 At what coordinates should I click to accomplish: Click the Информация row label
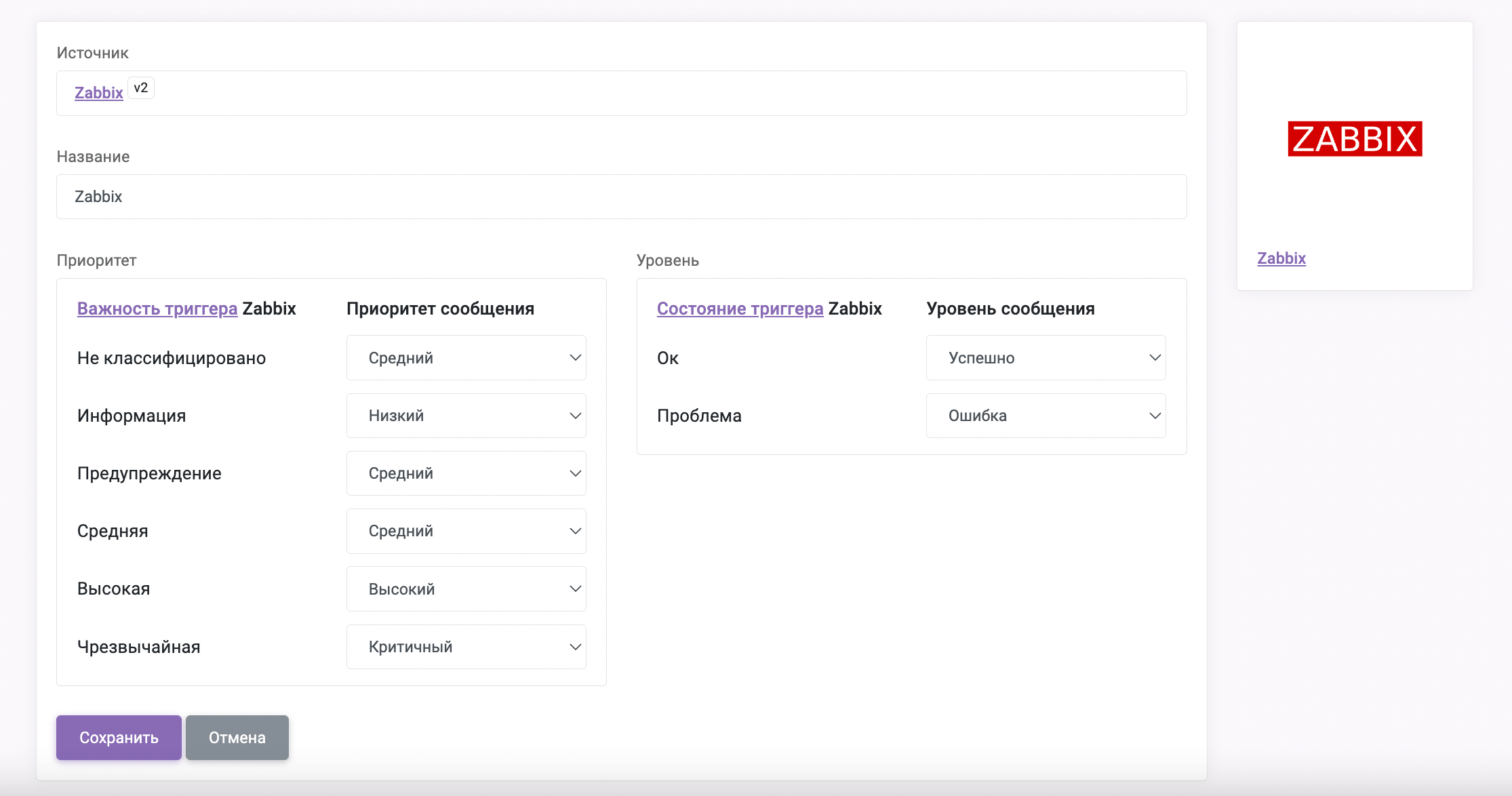(x=132, y=416)
